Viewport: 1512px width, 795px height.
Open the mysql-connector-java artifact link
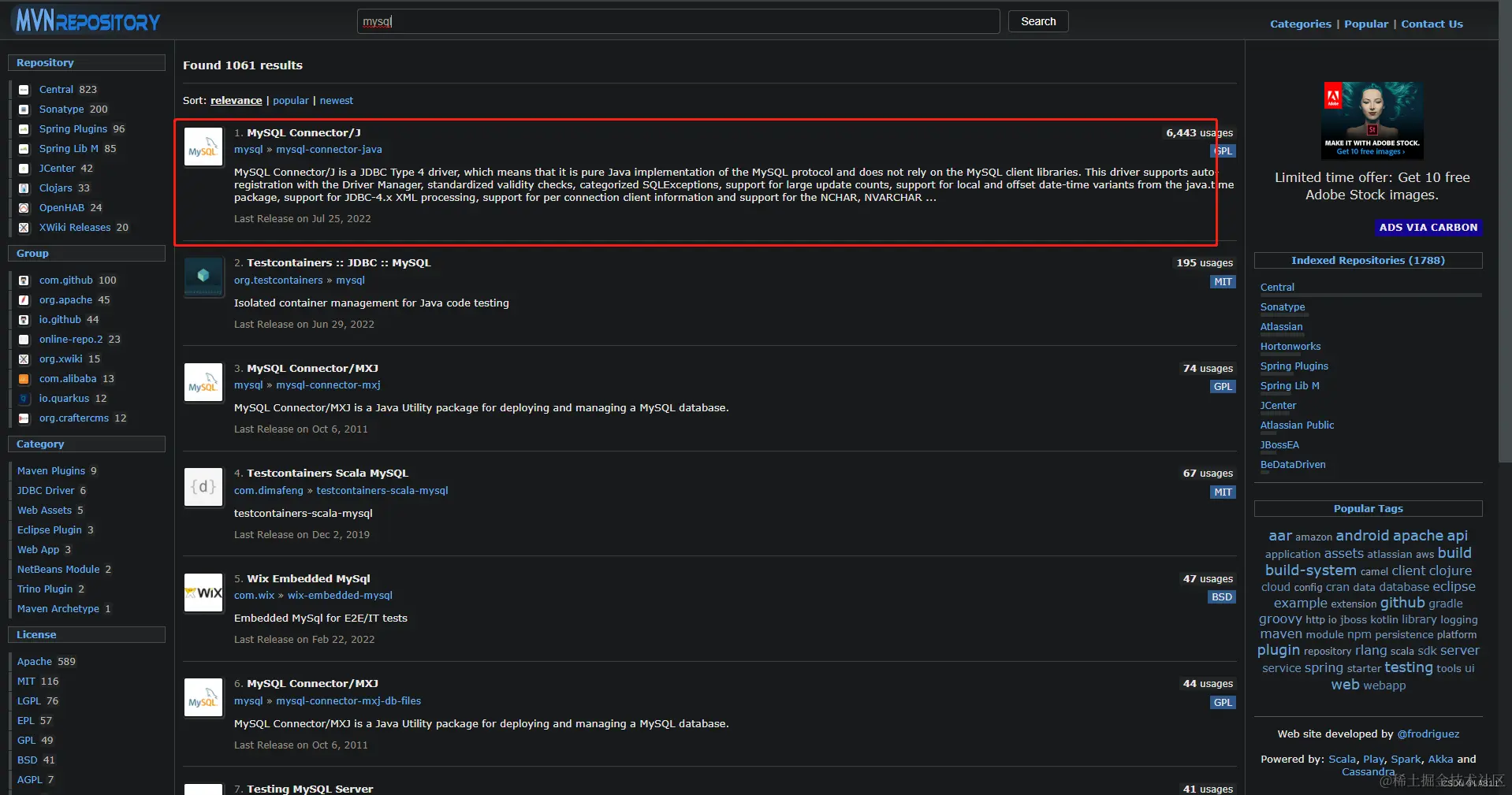(329, 150)
